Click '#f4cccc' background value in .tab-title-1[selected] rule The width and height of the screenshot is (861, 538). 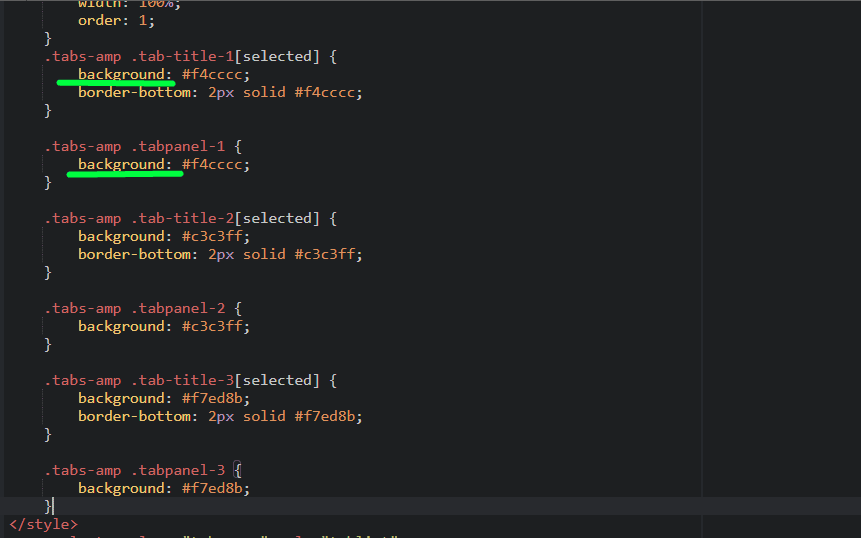(x=212, y=74)
